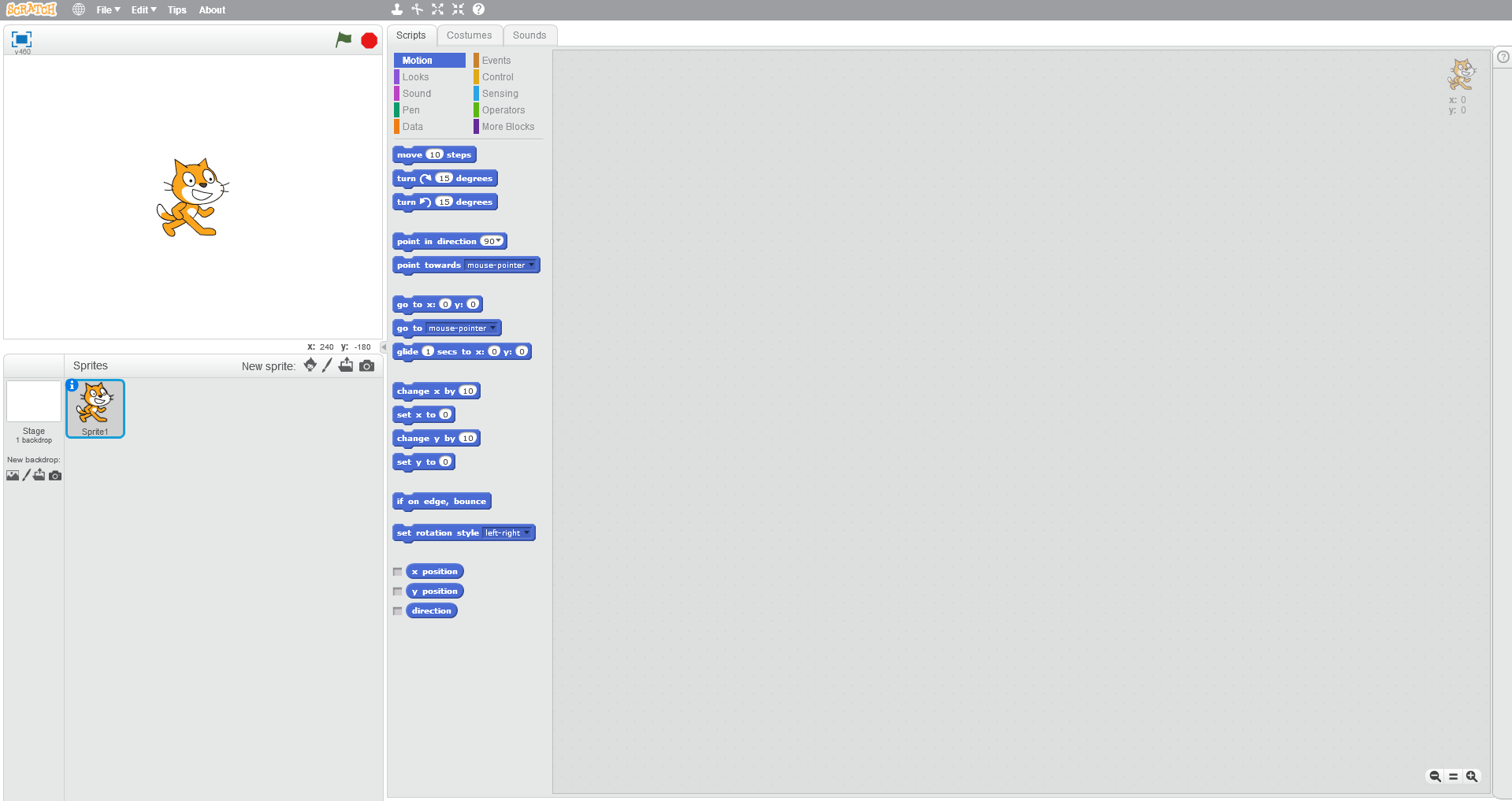
Task: Open camera for new sprite
Action: coord(367,365)
